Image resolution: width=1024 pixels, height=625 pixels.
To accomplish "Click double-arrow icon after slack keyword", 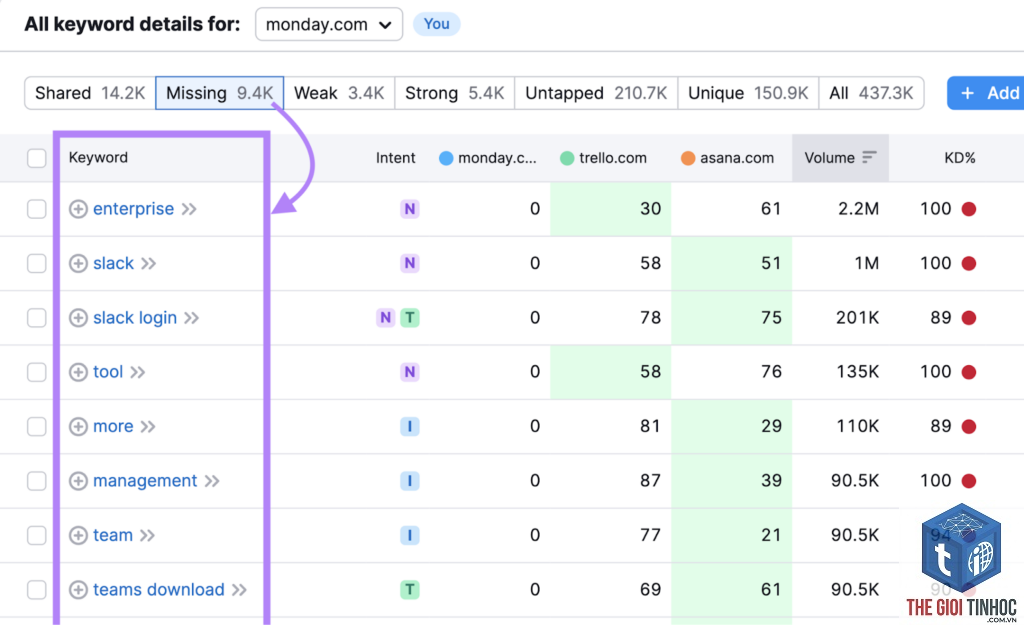I will click(x=148, y=263).
